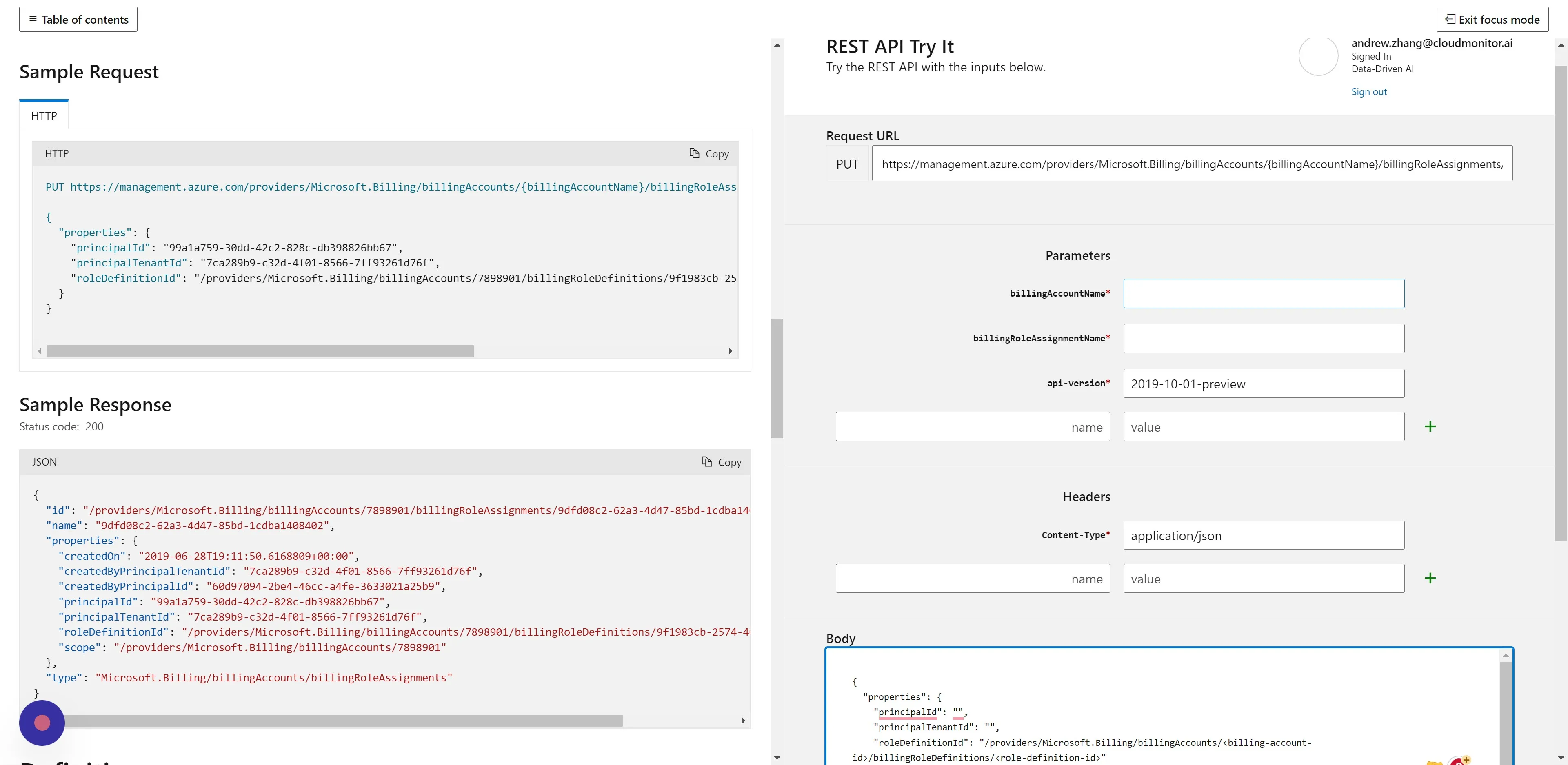Image resolution: width=1568 pixels, height=765 pixels.
Task: Click the parameter name input field
Action: (x=973, y=427)
